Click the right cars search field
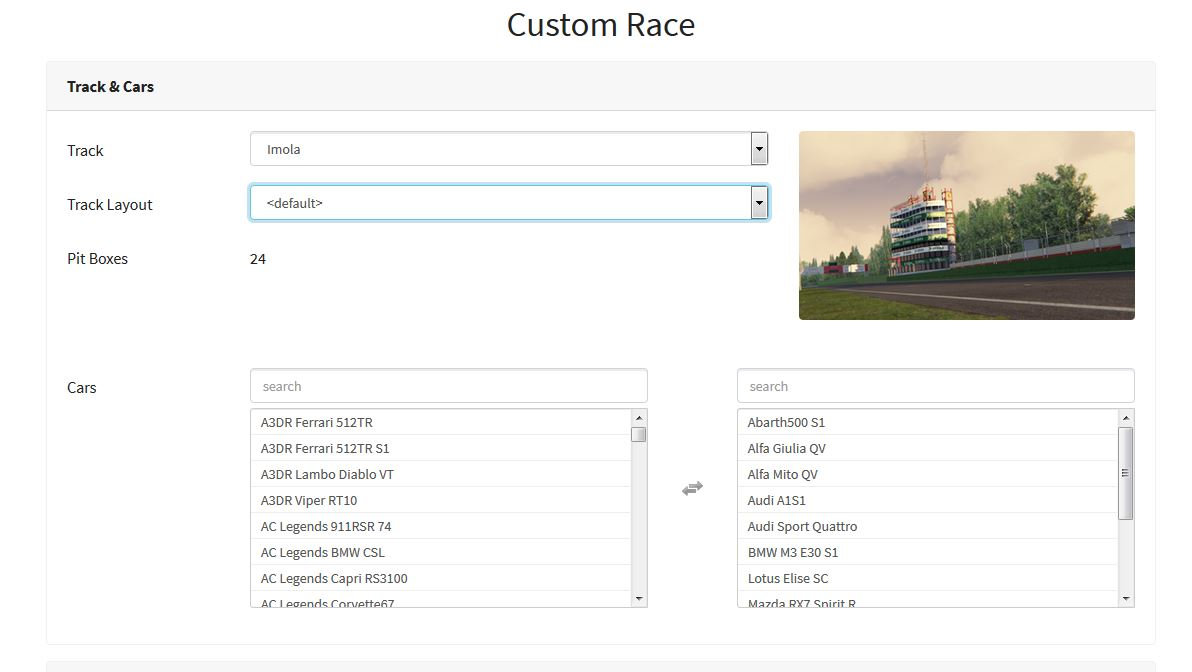Image resolution: width=1192 pixels, height=672 pixels. coord(935,386)
